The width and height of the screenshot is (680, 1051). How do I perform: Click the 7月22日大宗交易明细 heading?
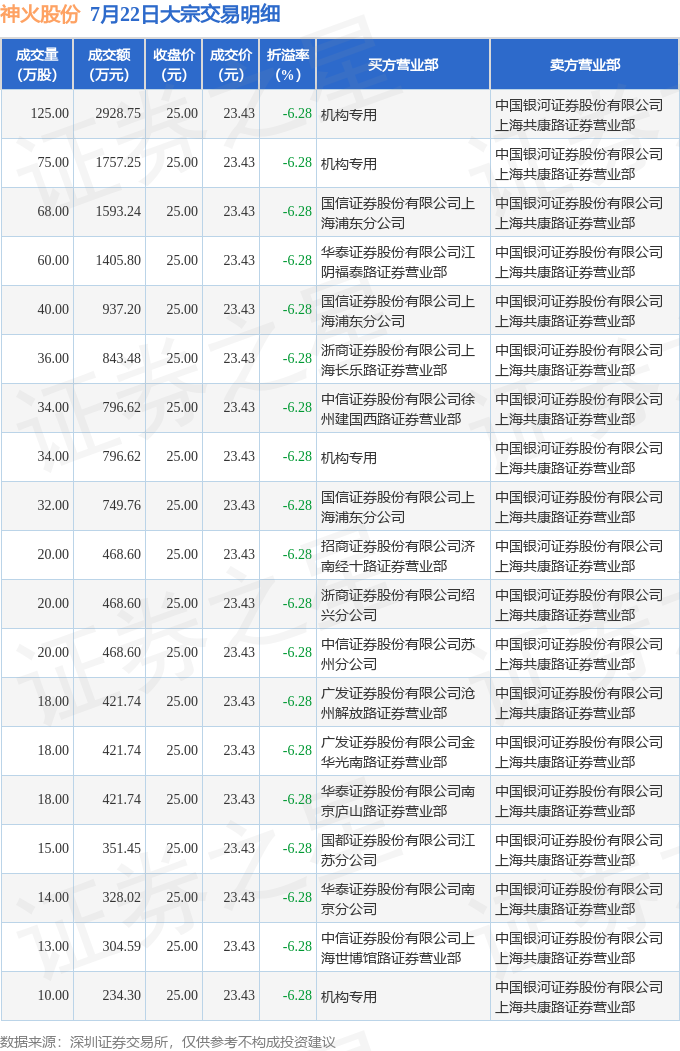pyautogui.click(x=185, y=14)
